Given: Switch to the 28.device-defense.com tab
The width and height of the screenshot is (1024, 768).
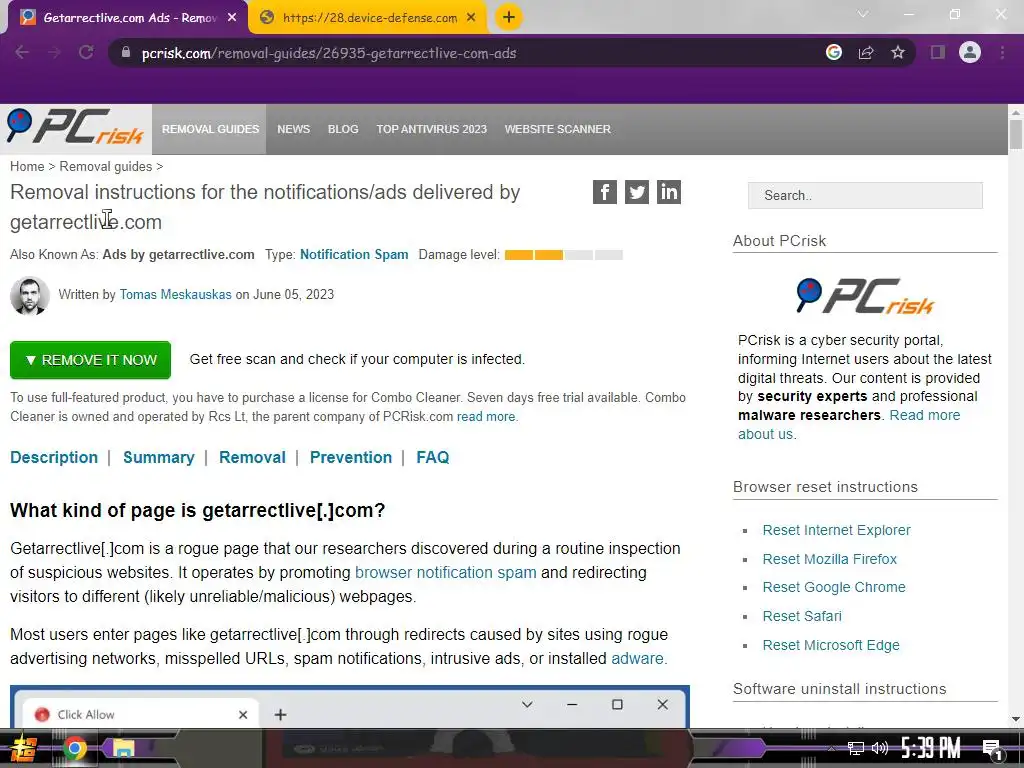Looking at the screenshot, I should coord(369,18).
